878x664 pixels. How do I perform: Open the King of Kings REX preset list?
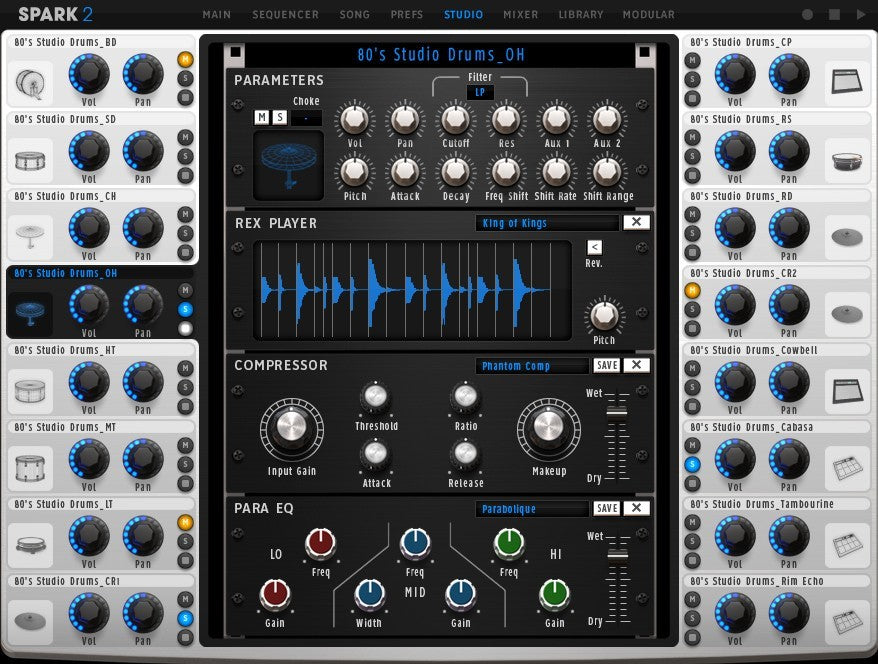pos(547,223)
